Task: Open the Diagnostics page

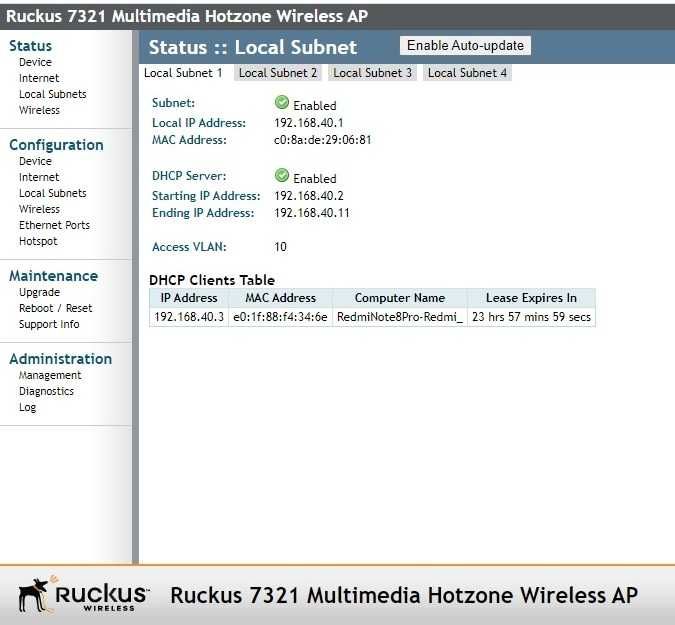Action: (46, 391)
